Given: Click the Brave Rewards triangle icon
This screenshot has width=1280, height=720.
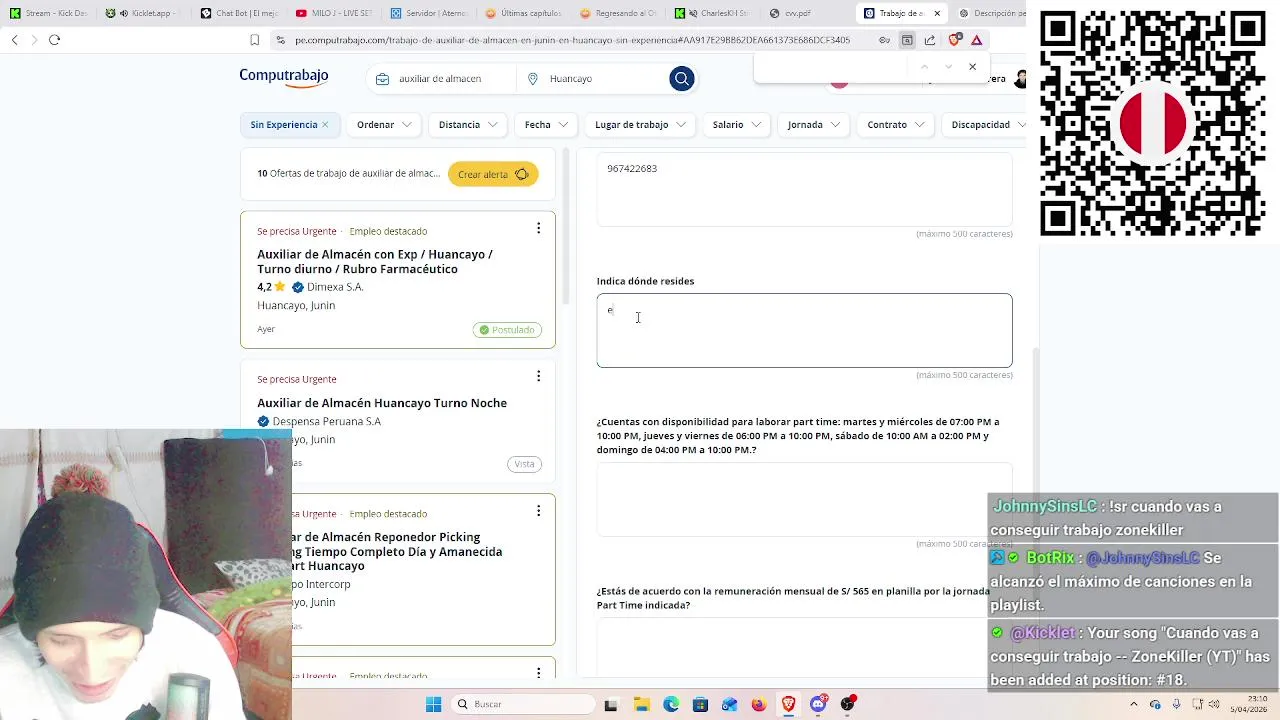Looking at the screenshot, I should click(x=977, y=40).
